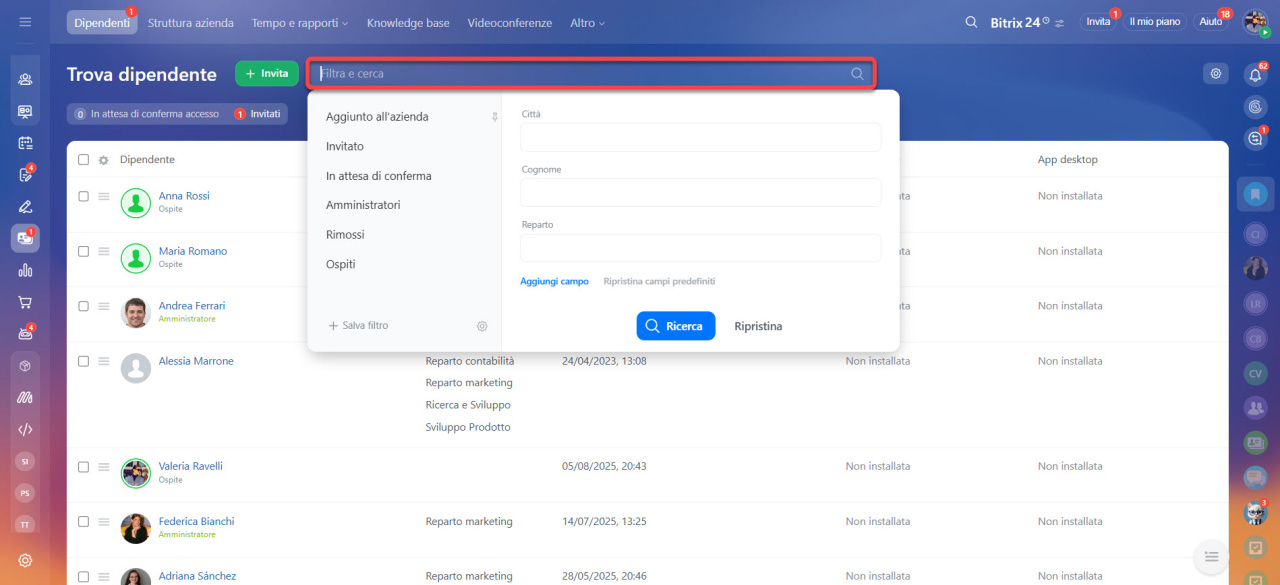Open the calendar icon in the left sidebar
The image size is (1280, 585).
[x=25, y=143]
